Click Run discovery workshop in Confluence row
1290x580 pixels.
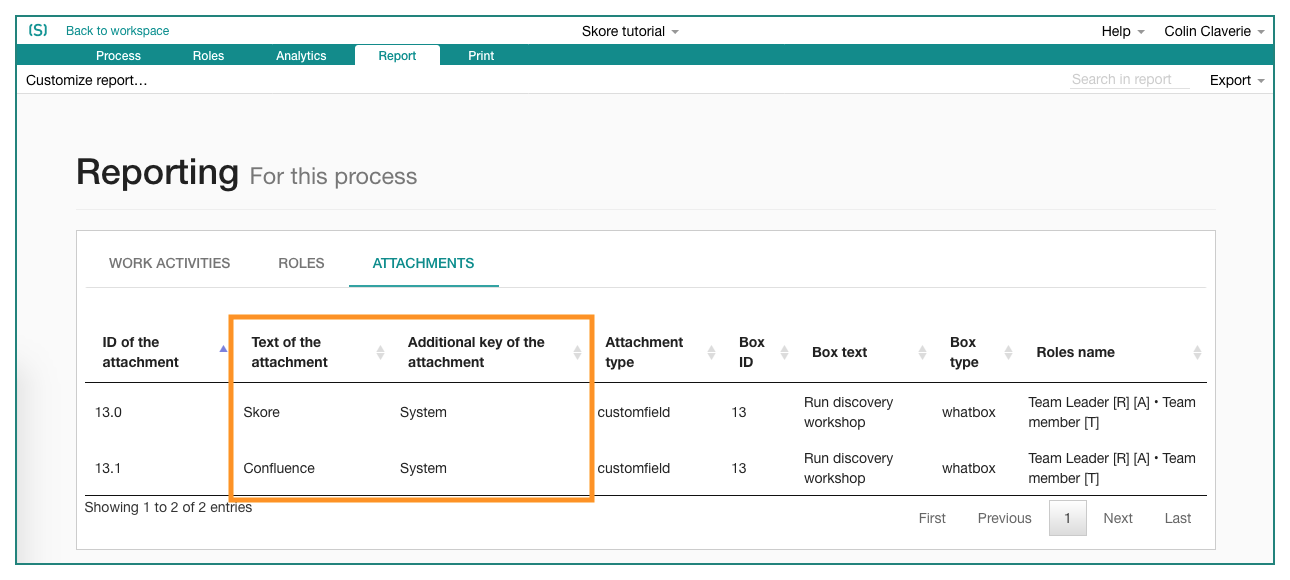click(x=849, y=468)
